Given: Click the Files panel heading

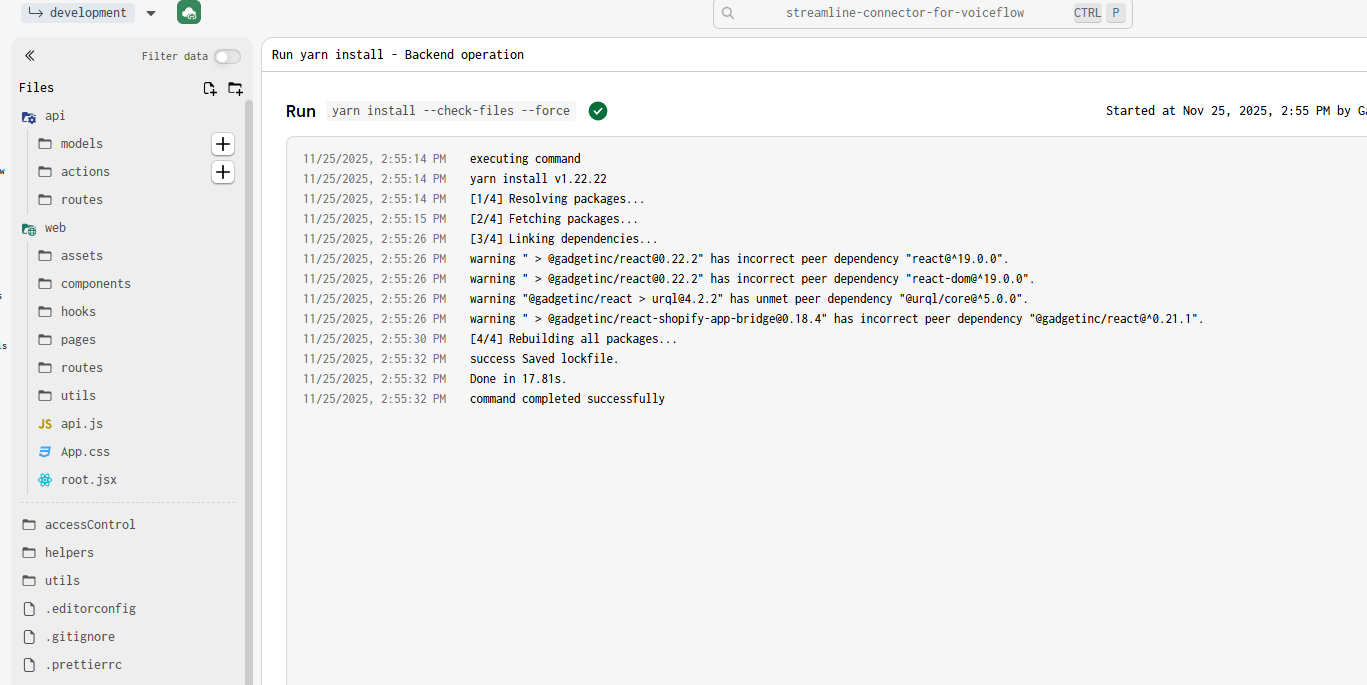Looking at the screenshot, I should (37, 88).
